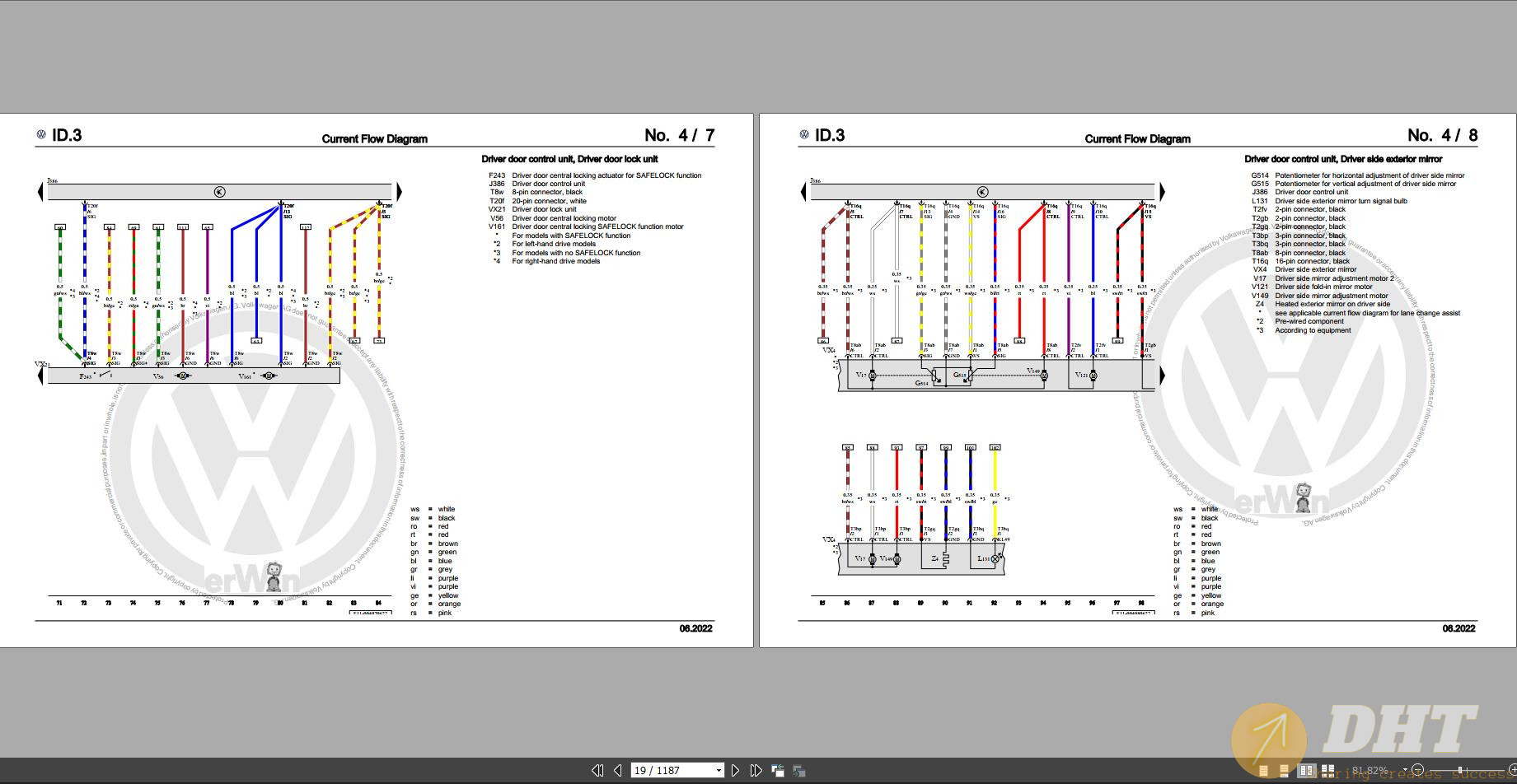Select single page layout view
Screen dimensions: 1517x784
pos(1263,771)
